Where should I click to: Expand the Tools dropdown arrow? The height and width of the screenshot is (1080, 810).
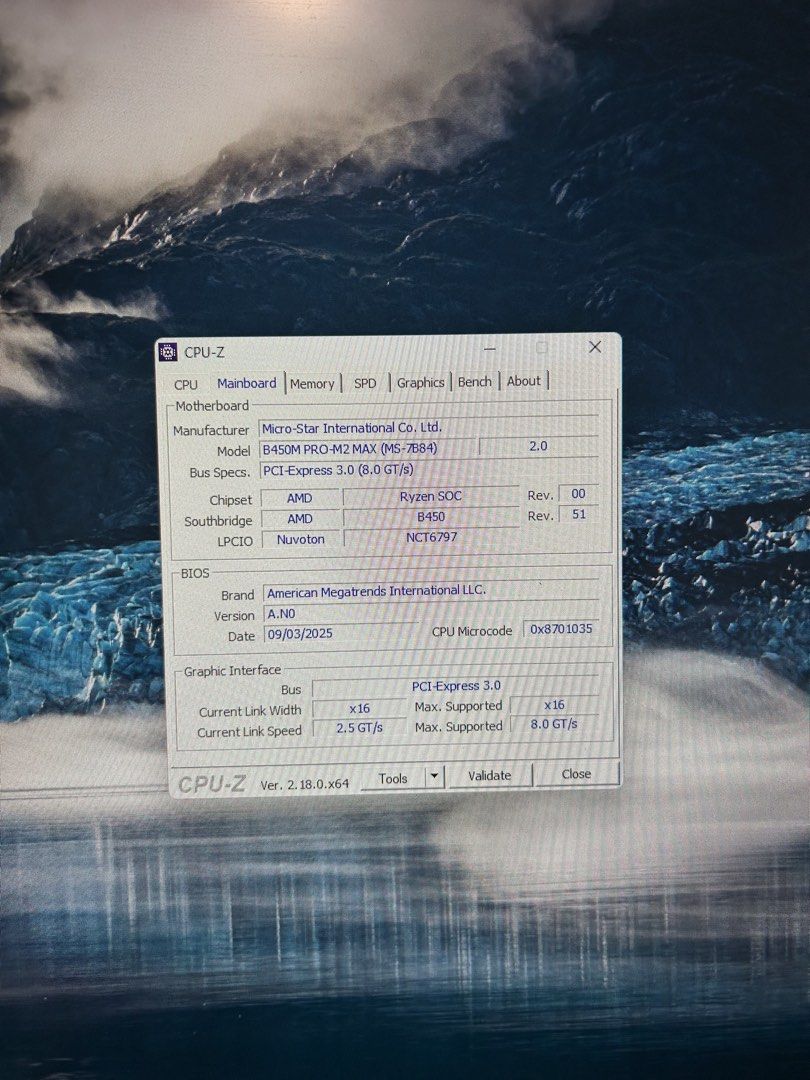coord(435,777)
